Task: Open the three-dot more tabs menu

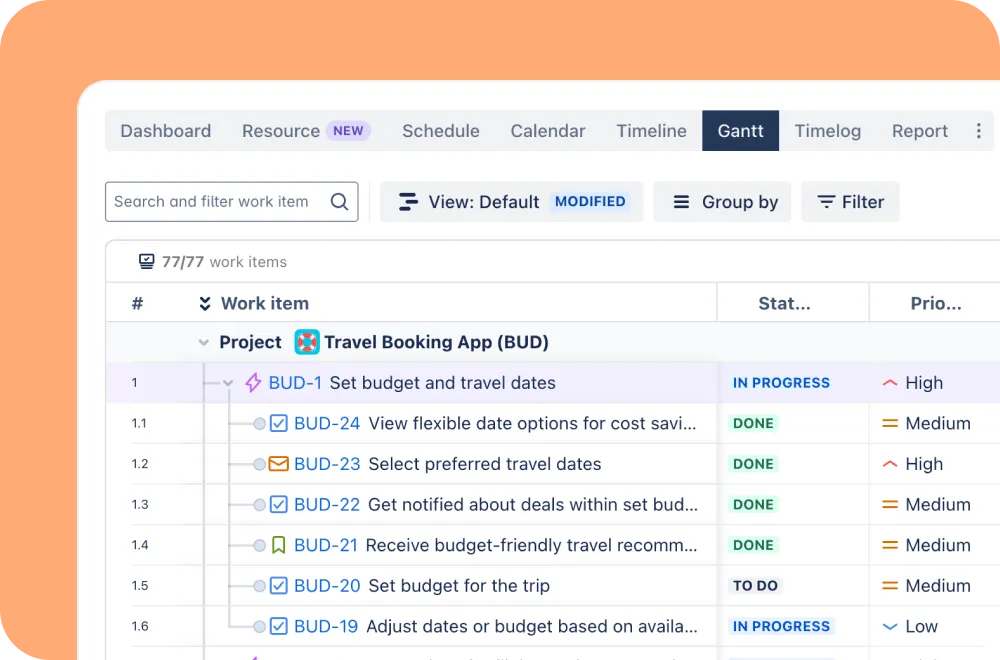Action: click(x=978, y=131)
